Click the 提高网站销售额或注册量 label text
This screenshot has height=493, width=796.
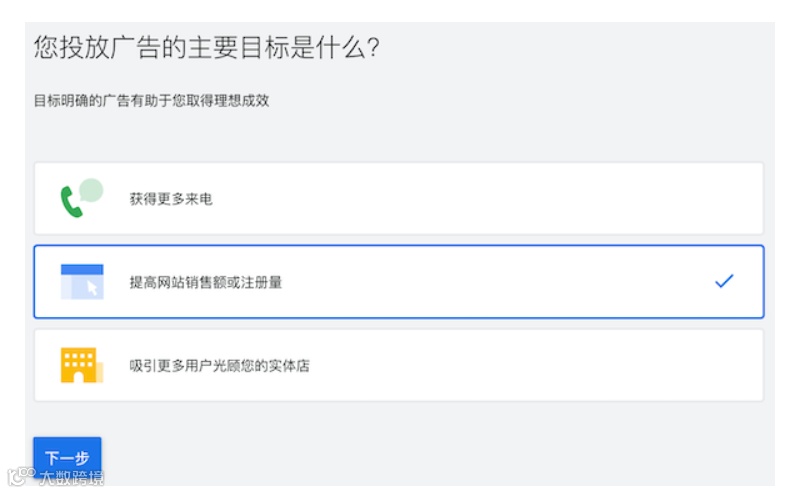tap(206, 282)
